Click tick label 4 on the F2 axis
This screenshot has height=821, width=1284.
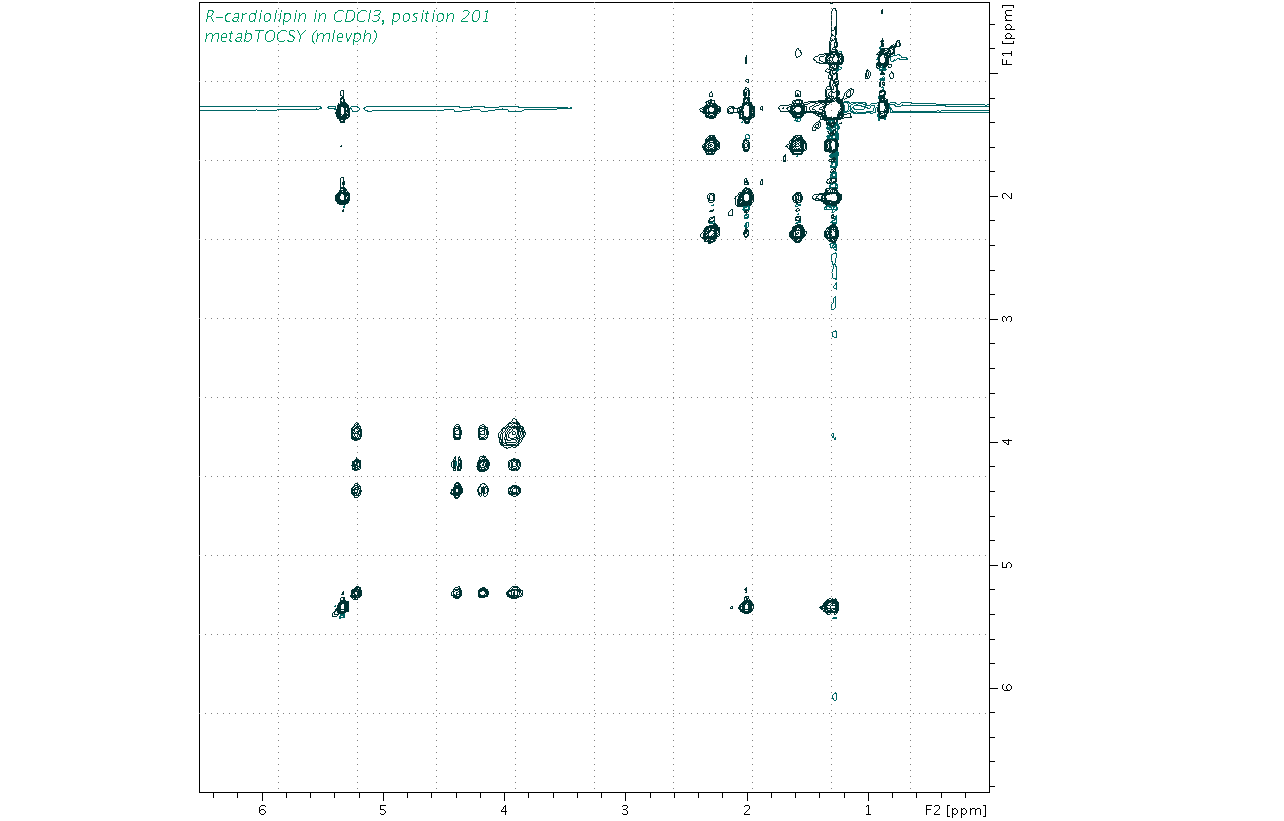(x=504, y=809)
